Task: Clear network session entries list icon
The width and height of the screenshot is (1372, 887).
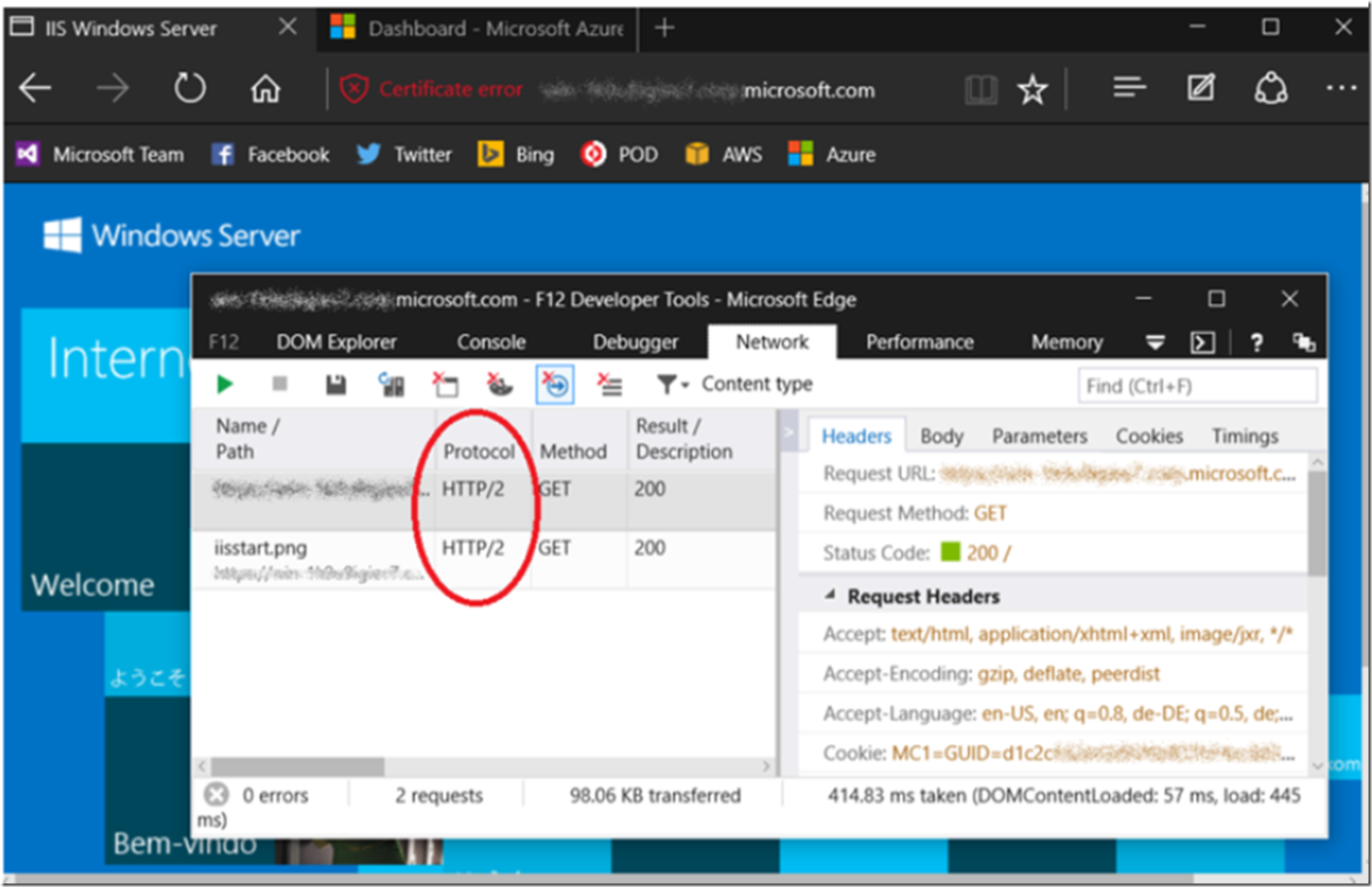Action: point(609,384)
